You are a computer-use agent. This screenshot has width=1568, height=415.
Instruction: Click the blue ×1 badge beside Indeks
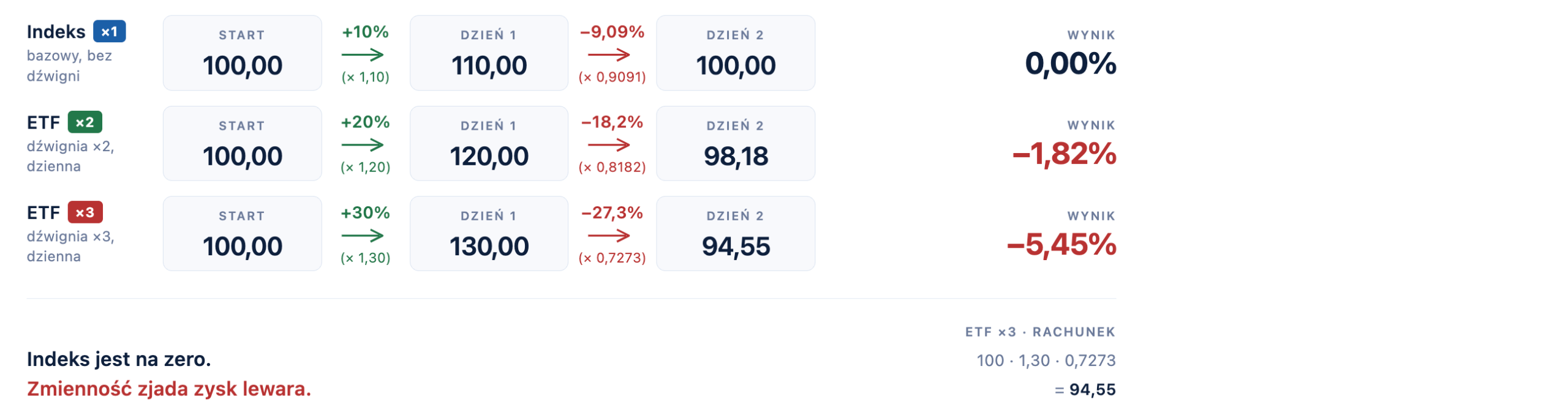[x=109, y=32]
